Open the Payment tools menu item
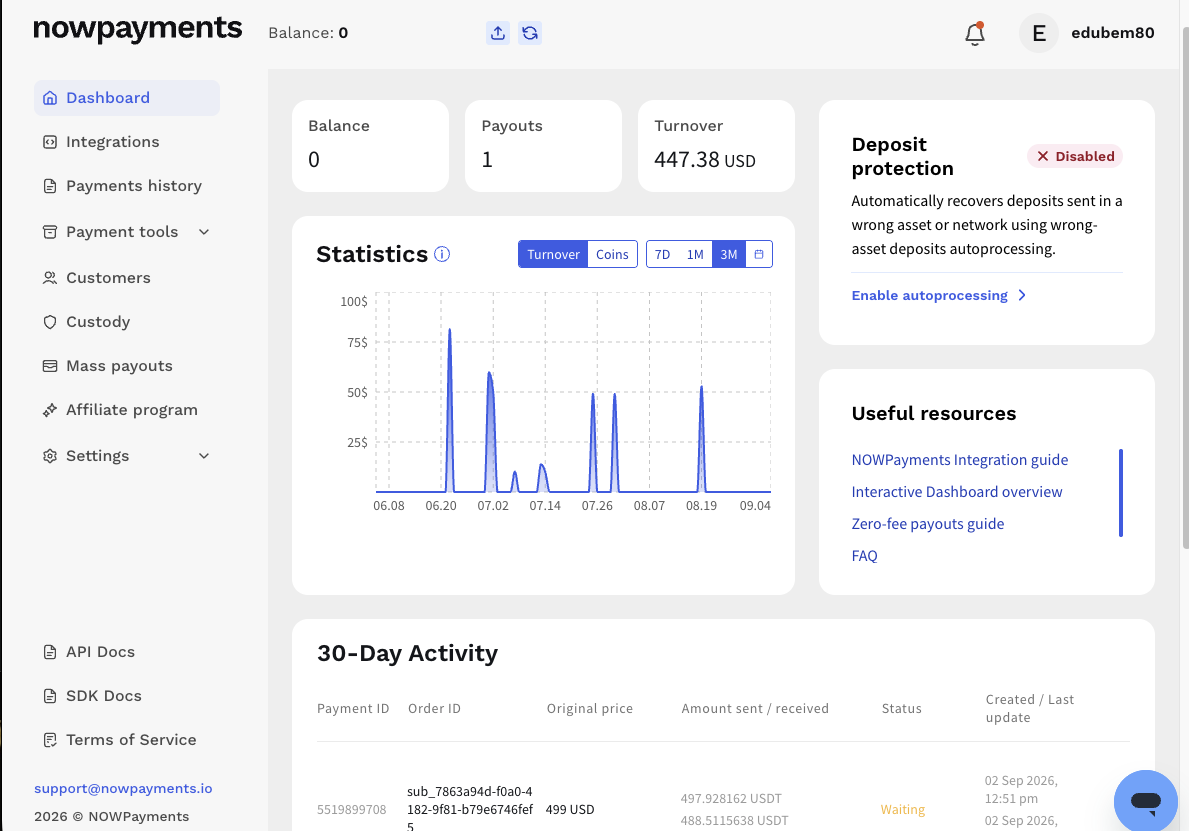Screen dimensions: 1189x831 [122, 232]
